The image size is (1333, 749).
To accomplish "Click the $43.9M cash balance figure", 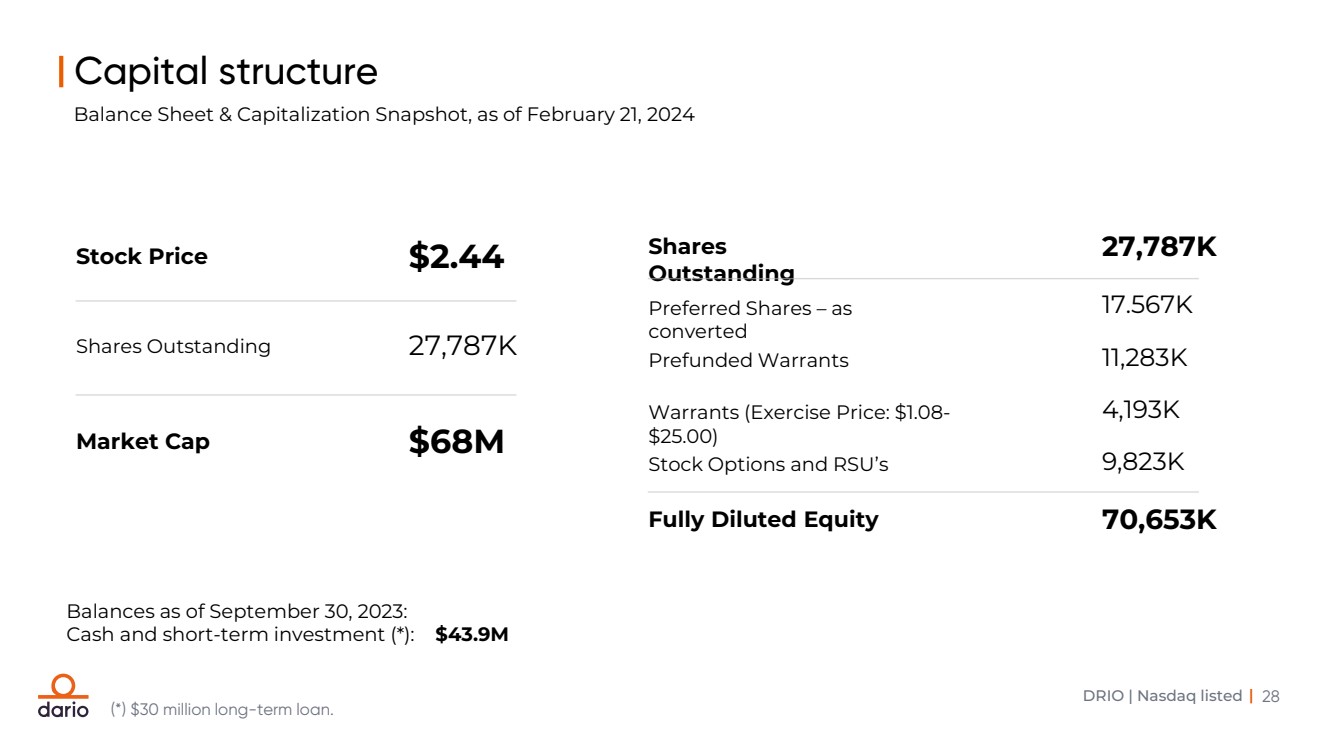I will (472, 635).
